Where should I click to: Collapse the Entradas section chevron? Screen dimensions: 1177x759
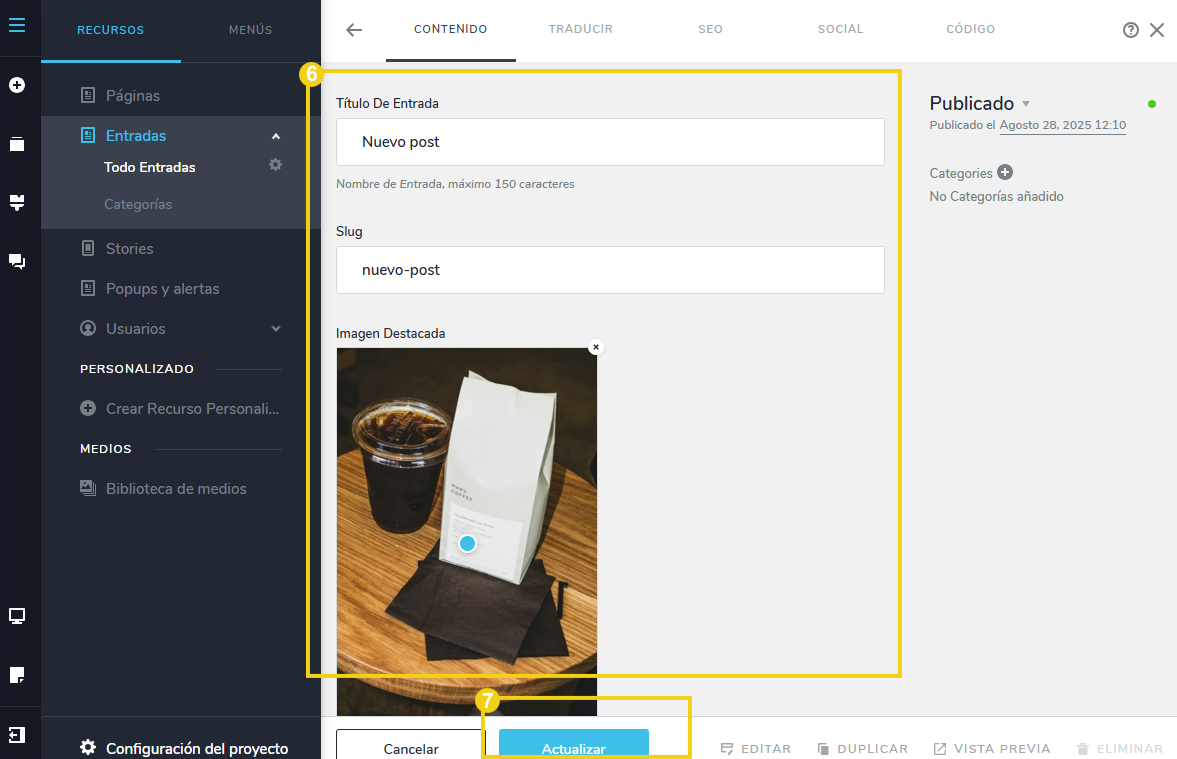click(x=275, y=136)
